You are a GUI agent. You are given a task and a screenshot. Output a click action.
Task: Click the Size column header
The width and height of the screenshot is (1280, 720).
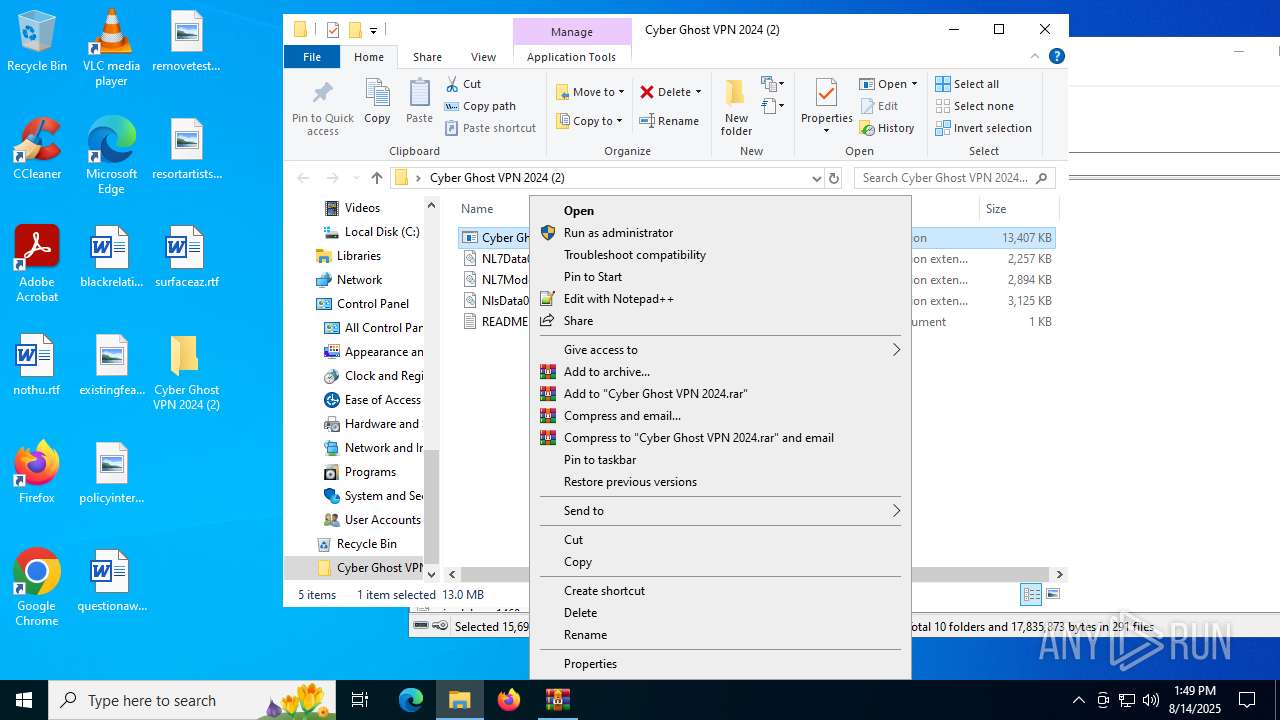[1017, 209]
